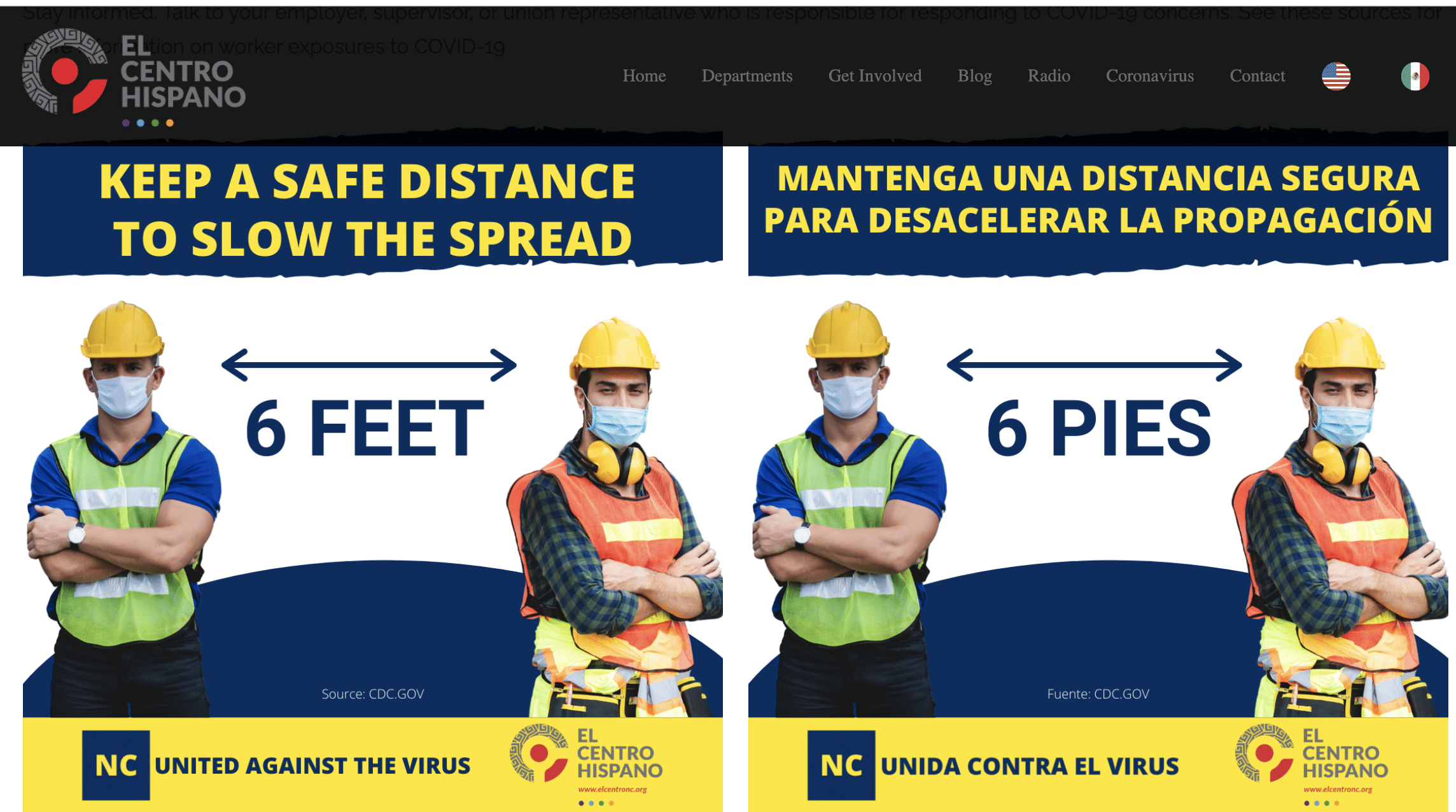Go to the Blog page
Image resolution: width=1456 pixels, height=812 pixels.
(975, 76)
